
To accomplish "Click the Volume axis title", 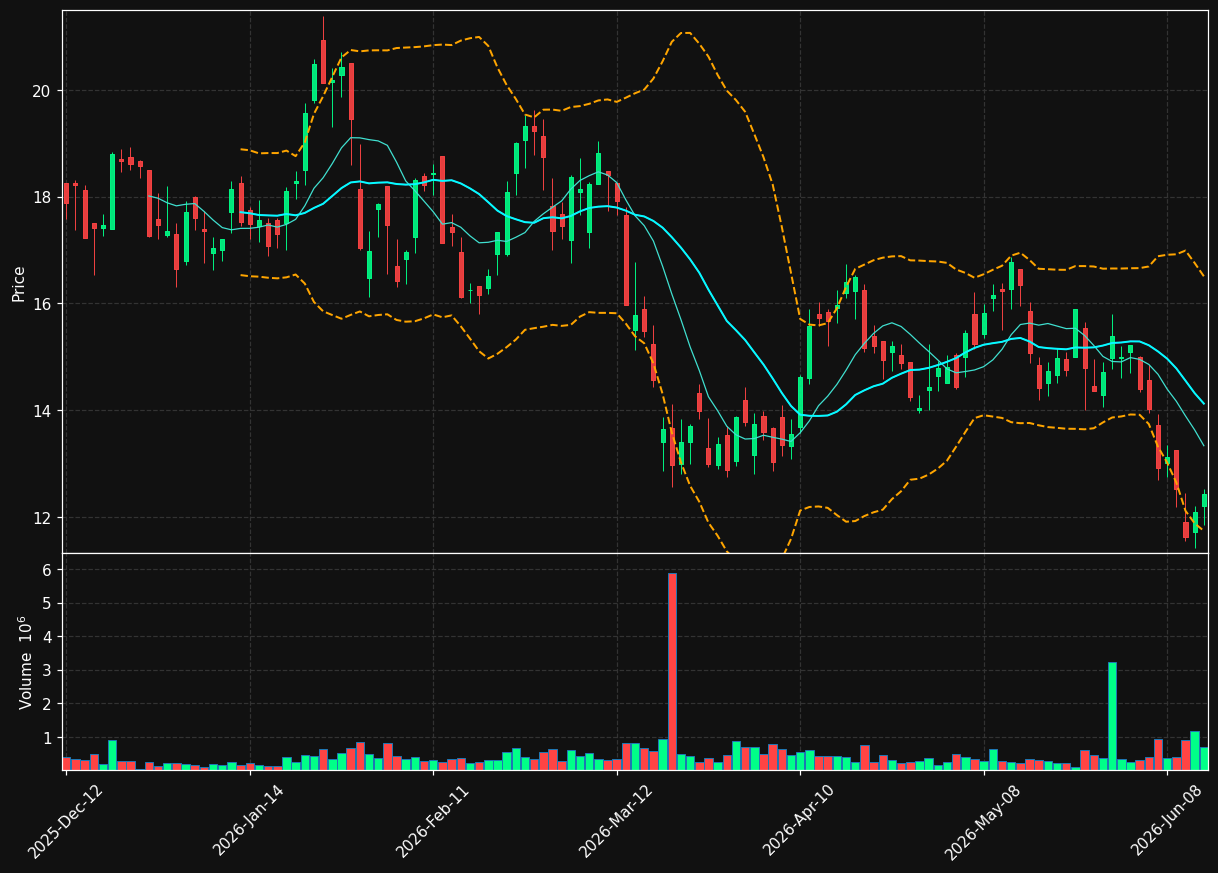I will 26,662.
